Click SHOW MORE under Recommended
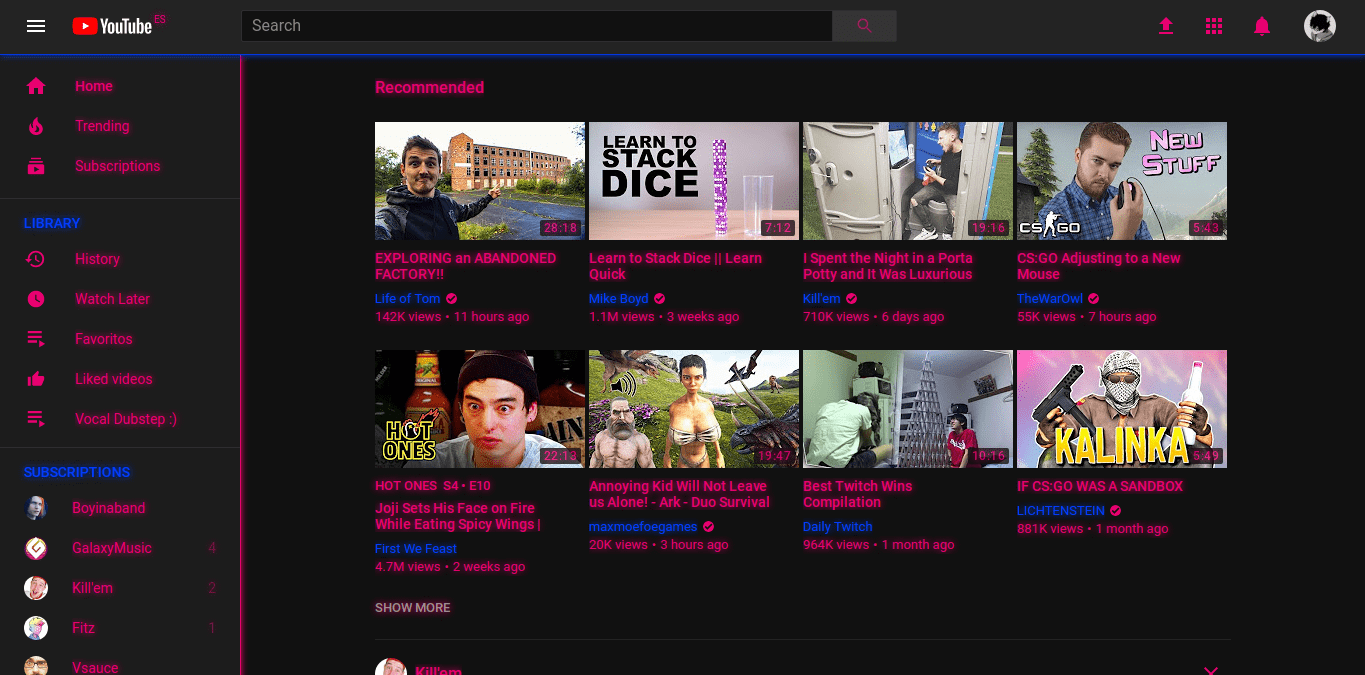 413,608
